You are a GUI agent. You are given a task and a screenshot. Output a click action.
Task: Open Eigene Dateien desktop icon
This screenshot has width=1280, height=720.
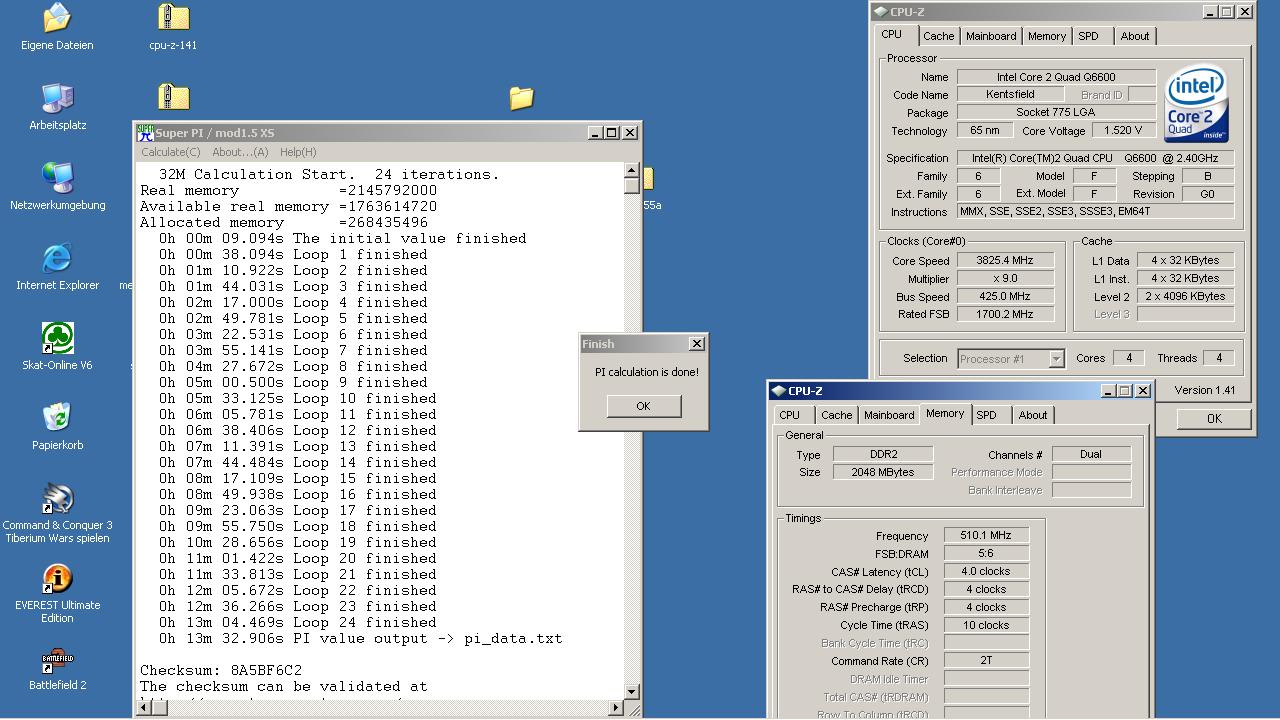pos(57,27)
